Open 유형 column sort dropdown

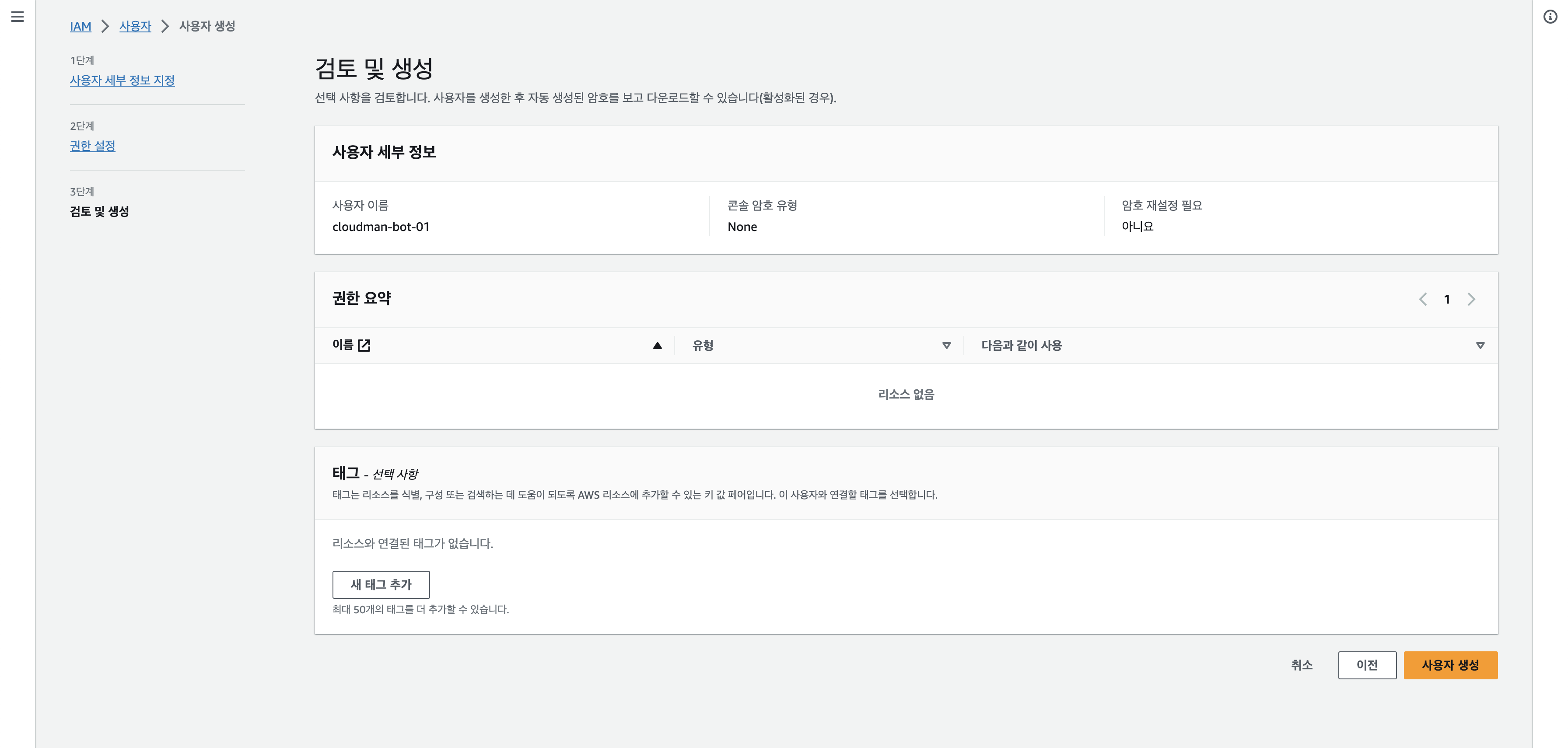[946, 346]
